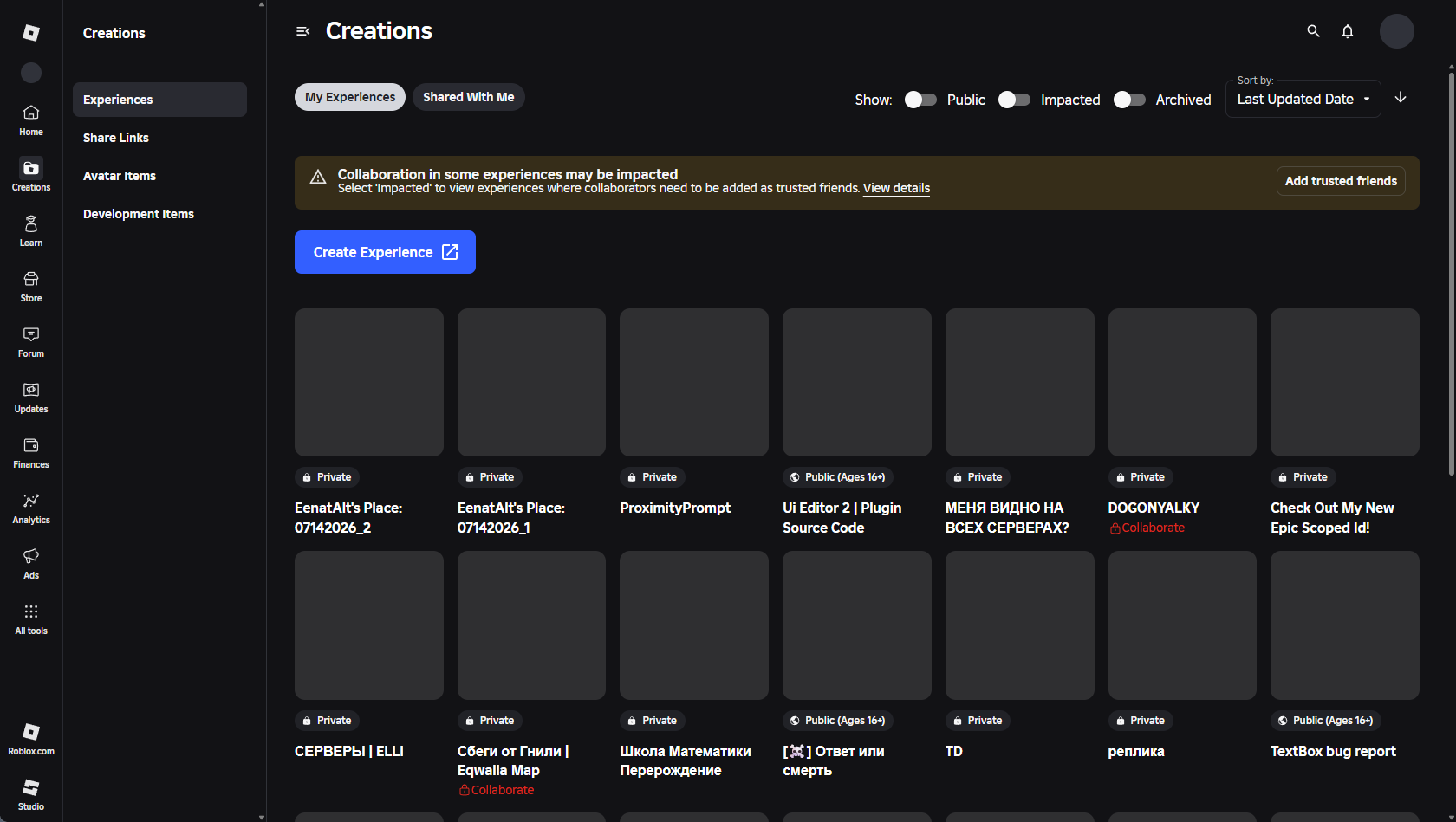The image size is (1456, 822).
Task: Open the profile avatar menu
Action: coord(1397,31)
